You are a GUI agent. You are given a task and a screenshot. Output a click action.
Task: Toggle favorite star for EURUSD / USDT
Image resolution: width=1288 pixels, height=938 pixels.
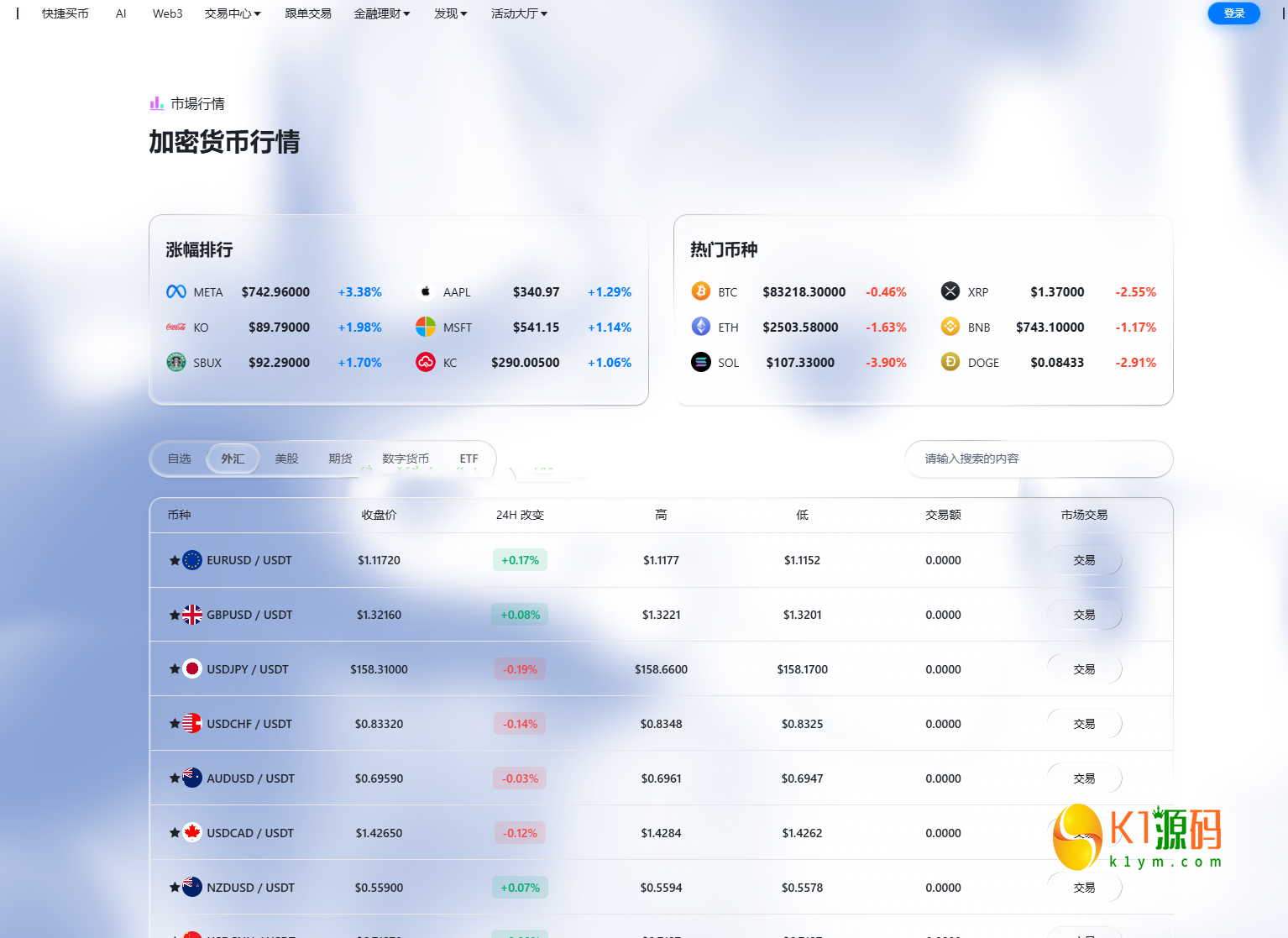[175, 560]
